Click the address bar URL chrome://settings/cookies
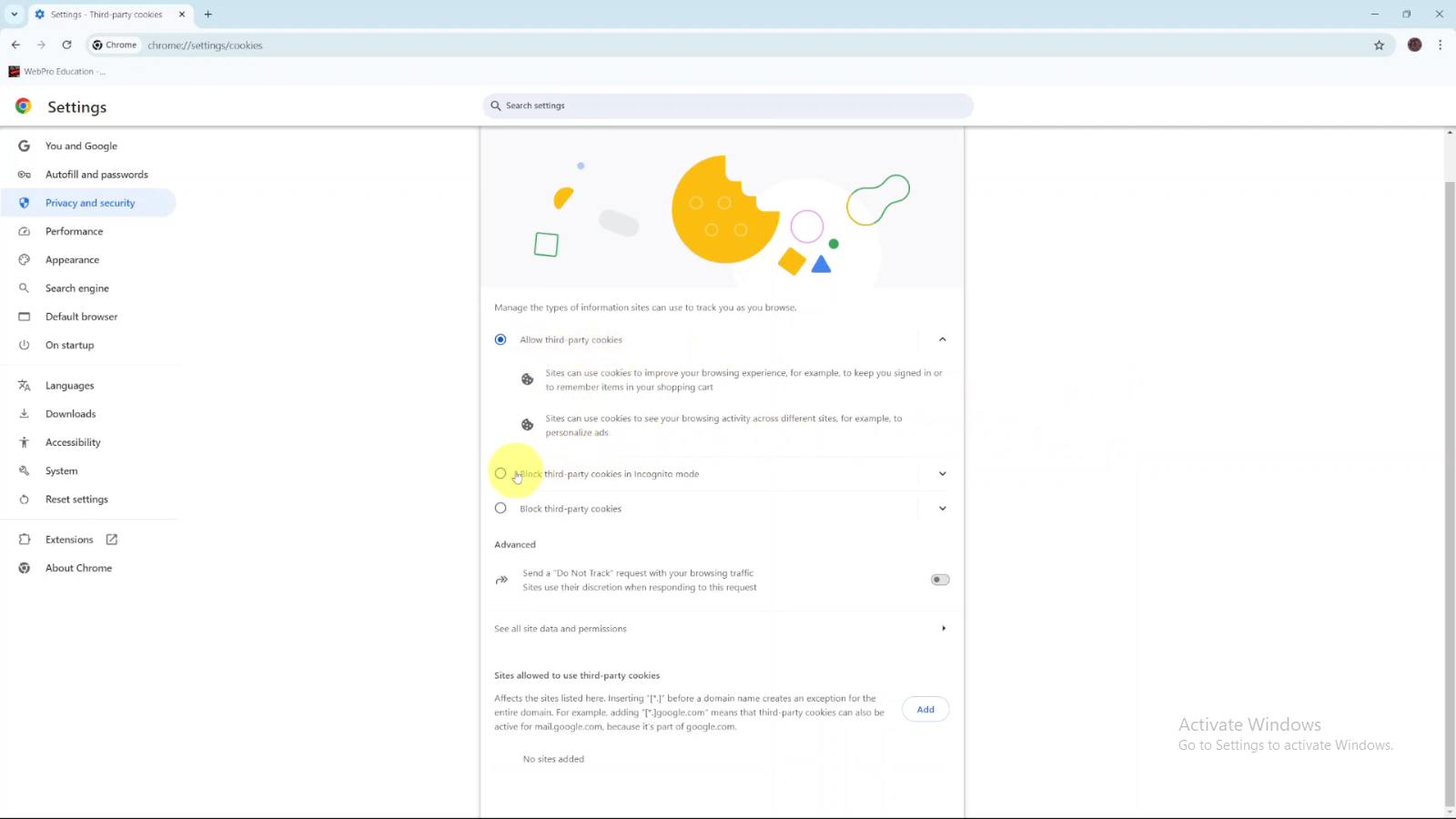The height and width of the screenshot is (819, 1456). pyautogui.click(x=205, y=45)
